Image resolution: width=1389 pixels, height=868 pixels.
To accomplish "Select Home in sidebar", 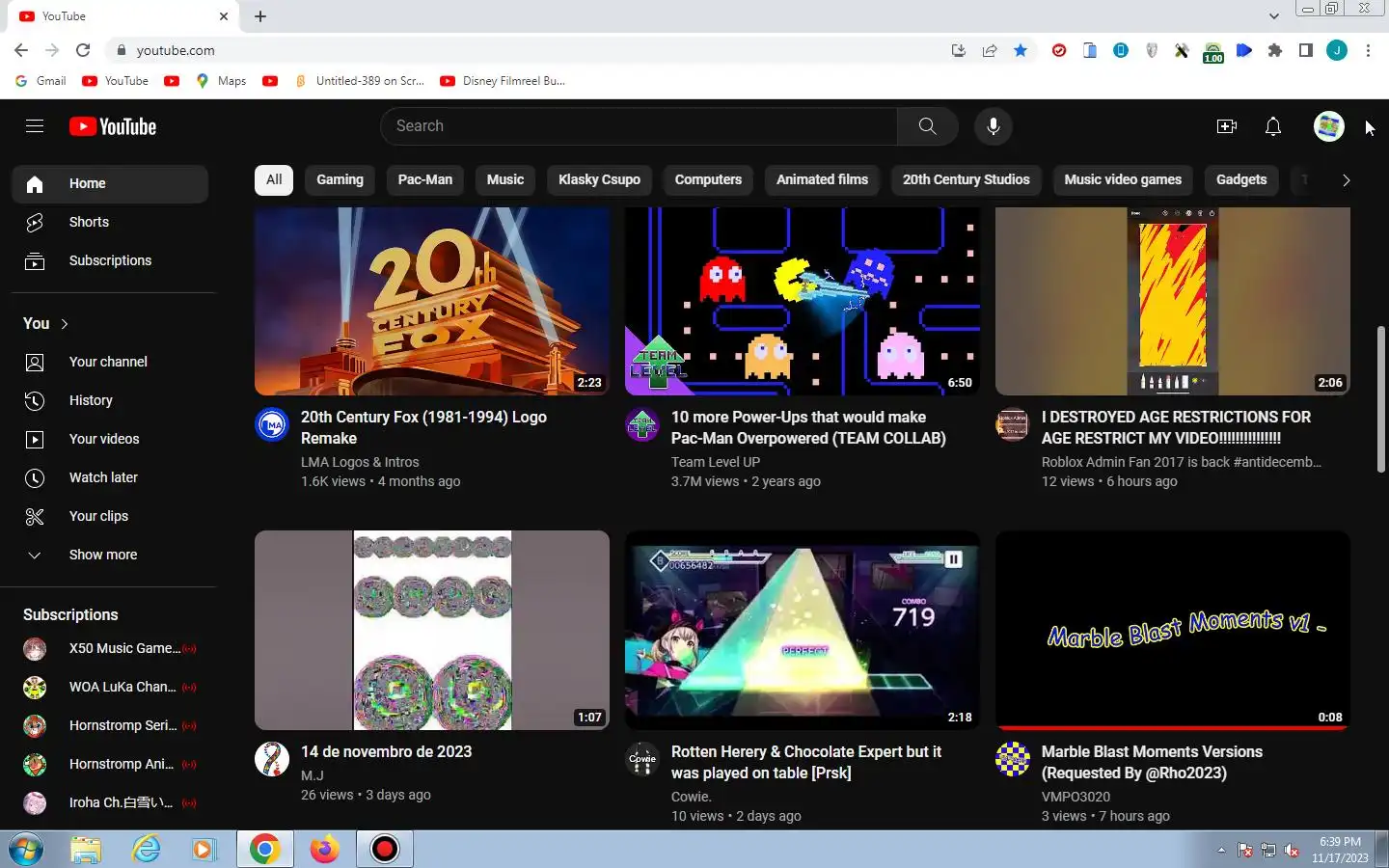I will (x=110, y=183).
